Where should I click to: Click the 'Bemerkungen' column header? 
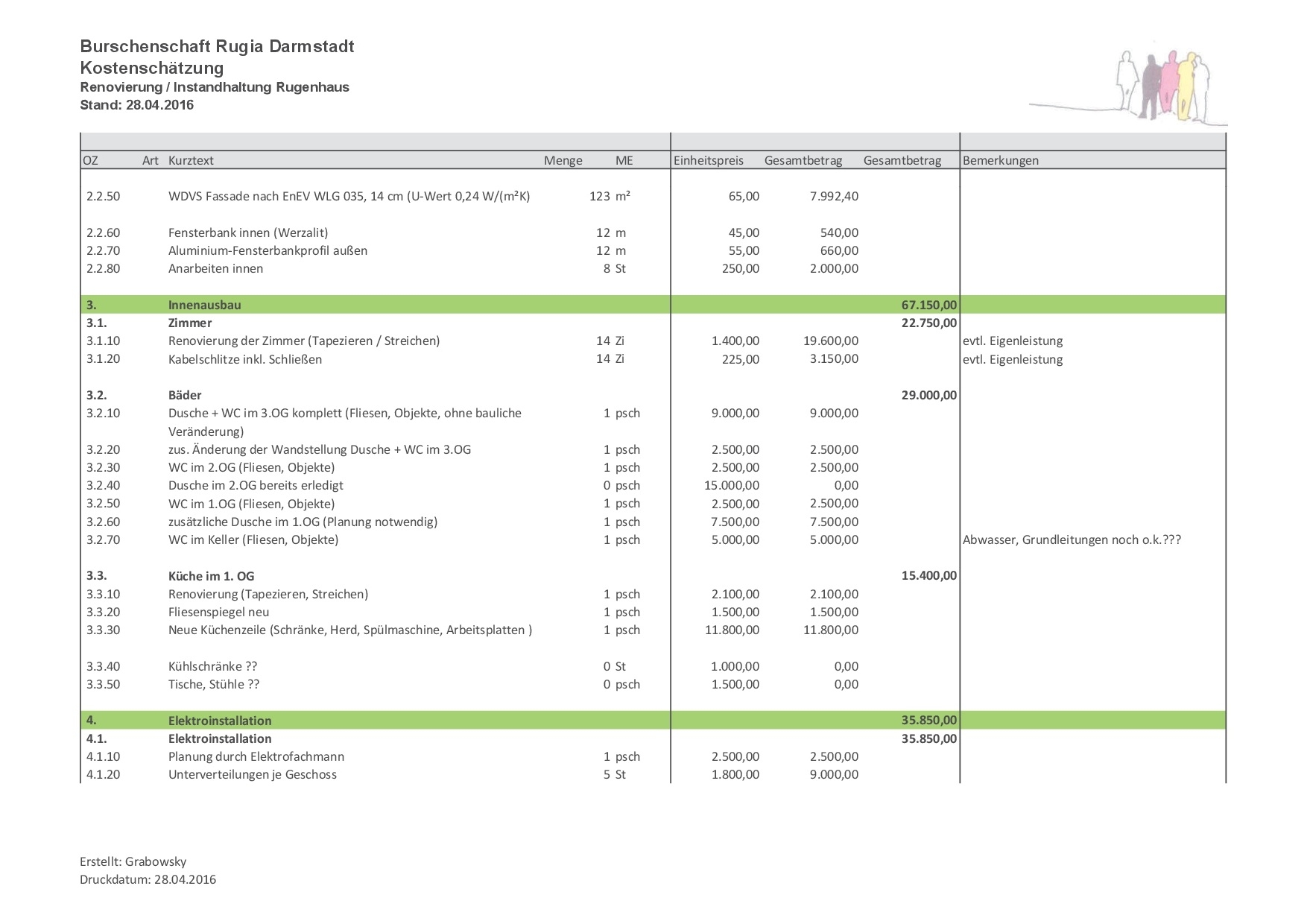[1000, 161]
